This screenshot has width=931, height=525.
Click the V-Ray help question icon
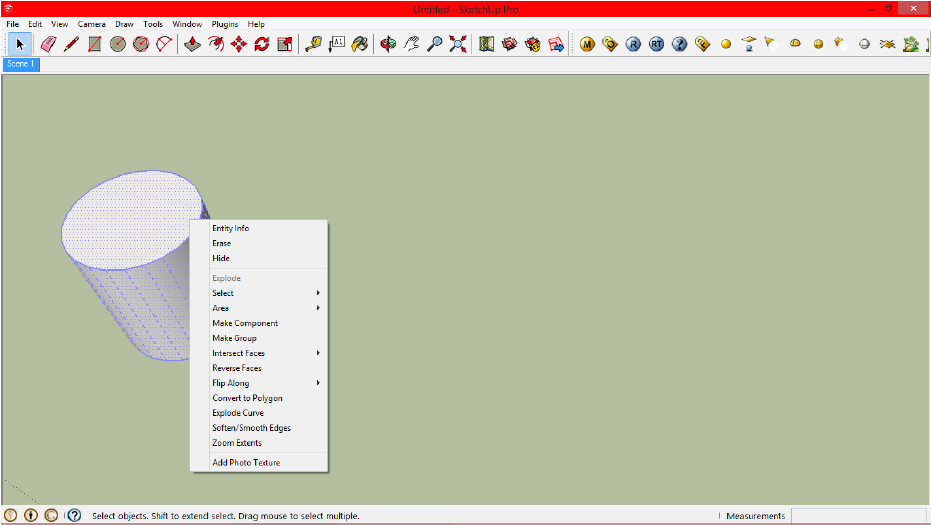680,44
